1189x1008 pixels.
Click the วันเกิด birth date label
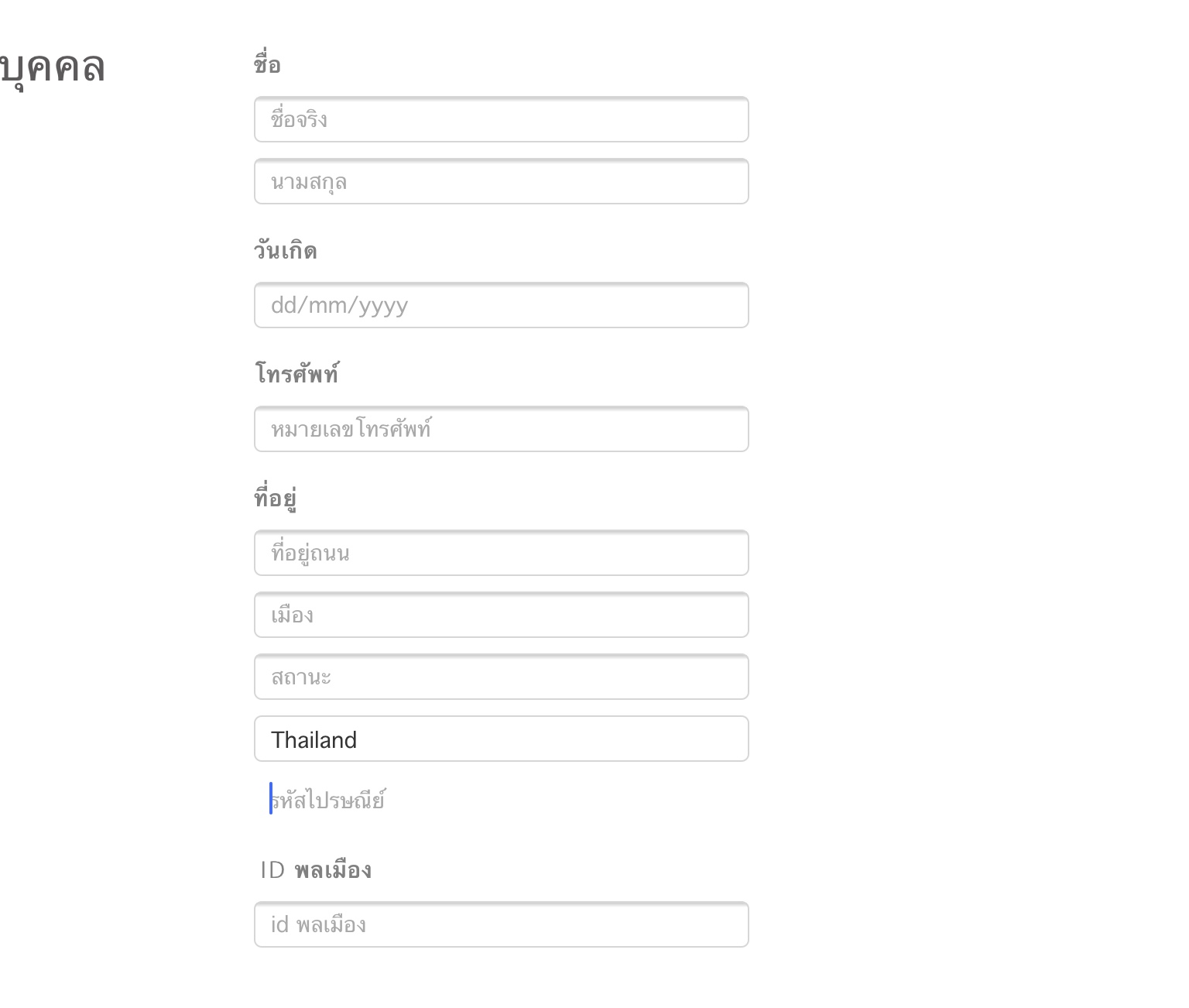(285, 251)
